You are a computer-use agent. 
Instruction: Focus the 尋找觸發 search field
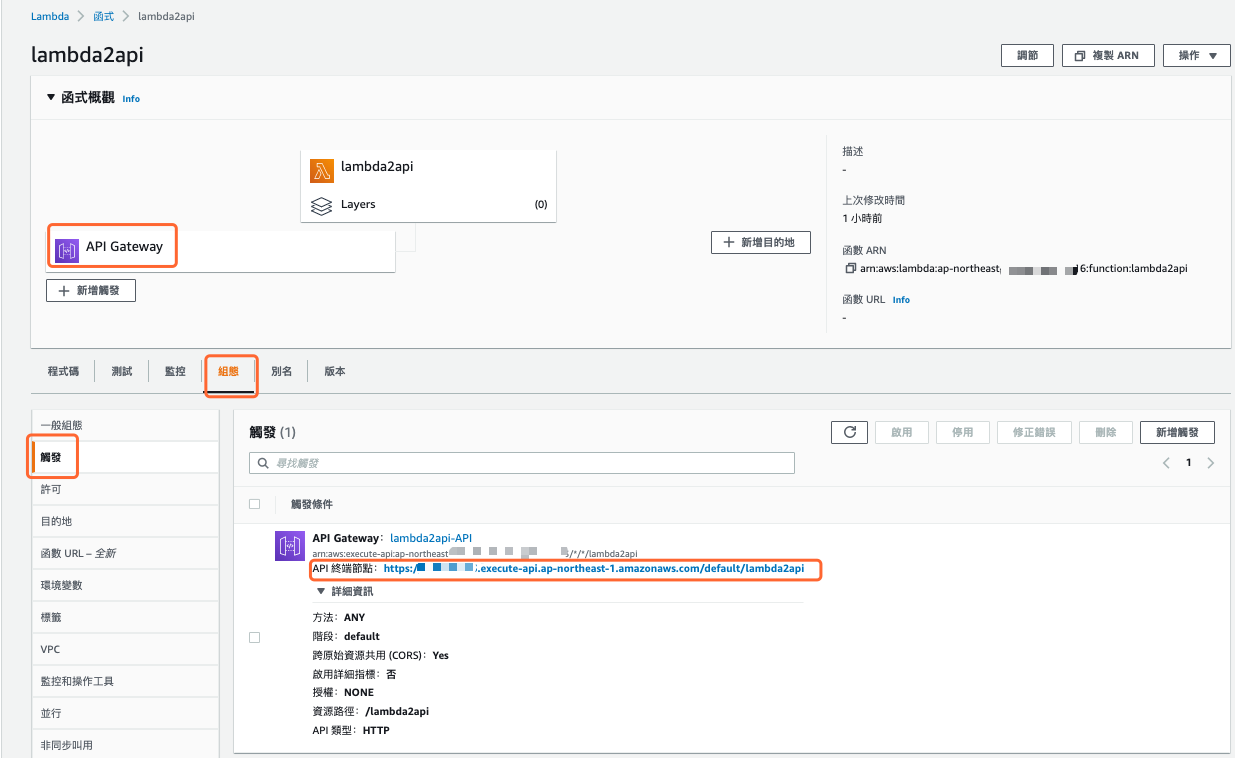(x=522, y=463)
